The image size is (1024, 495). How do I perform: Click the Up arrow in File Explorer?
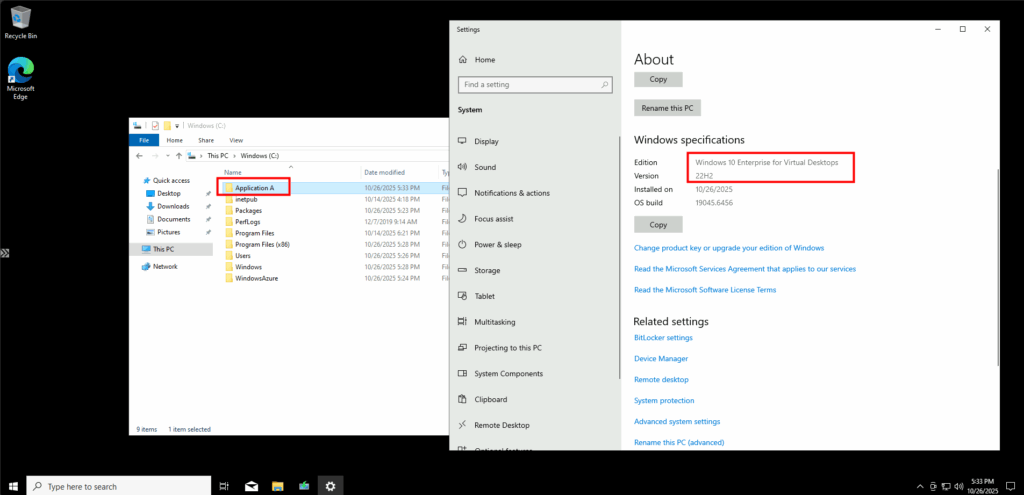pos(178,156)
